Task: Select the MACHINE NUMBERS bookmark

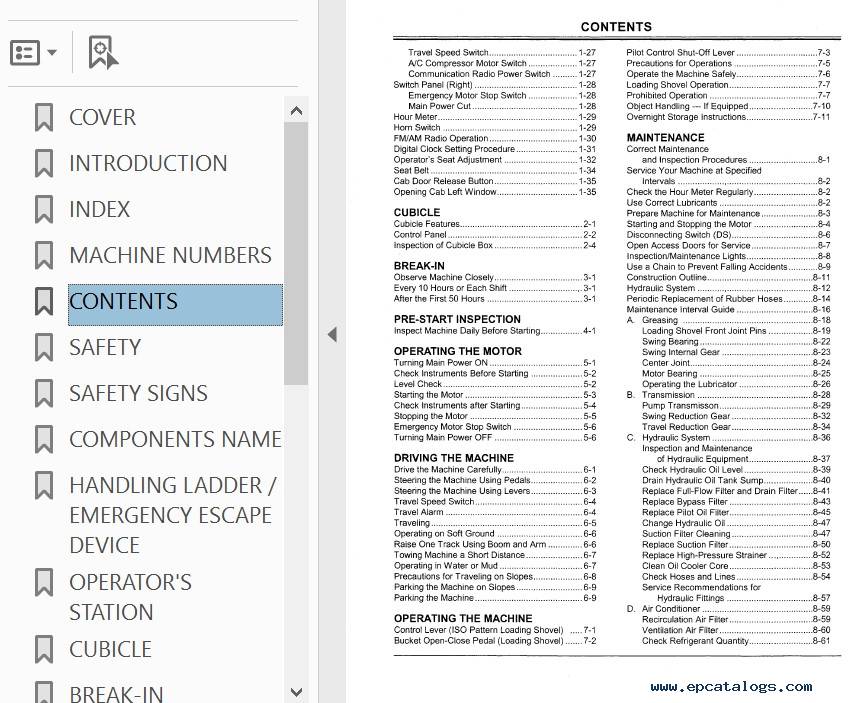Action: tap(171, 255)
